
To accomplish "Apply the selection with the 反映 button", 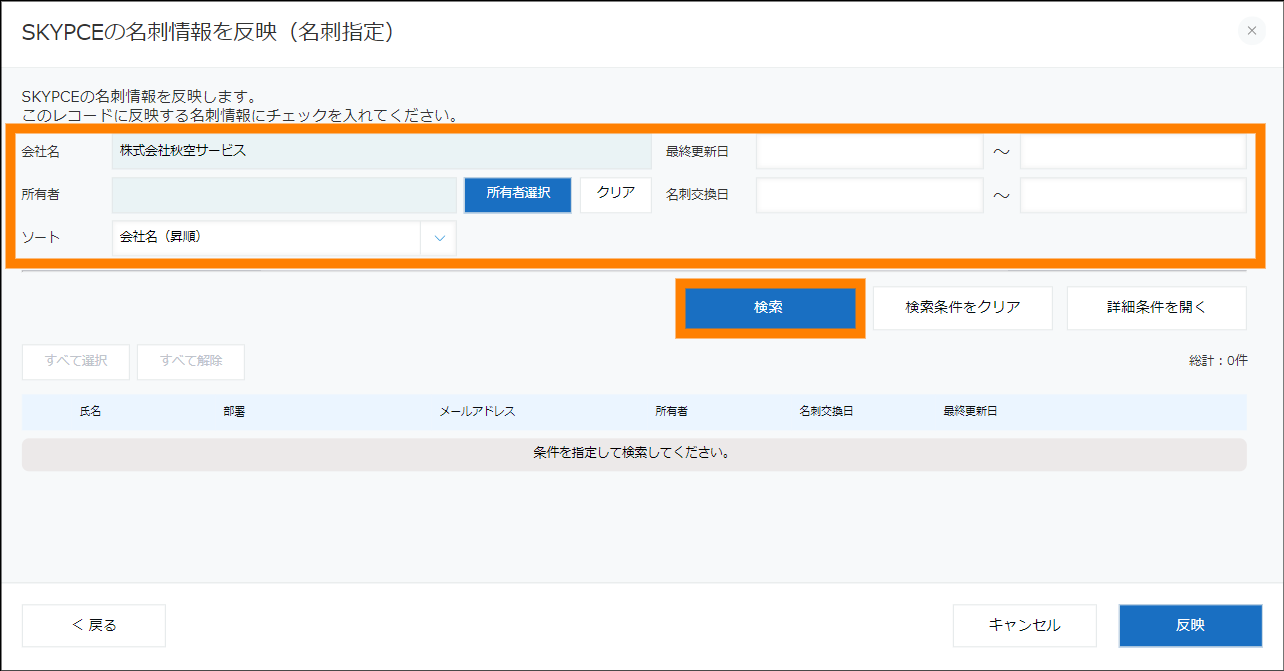I will [1190, 625].
